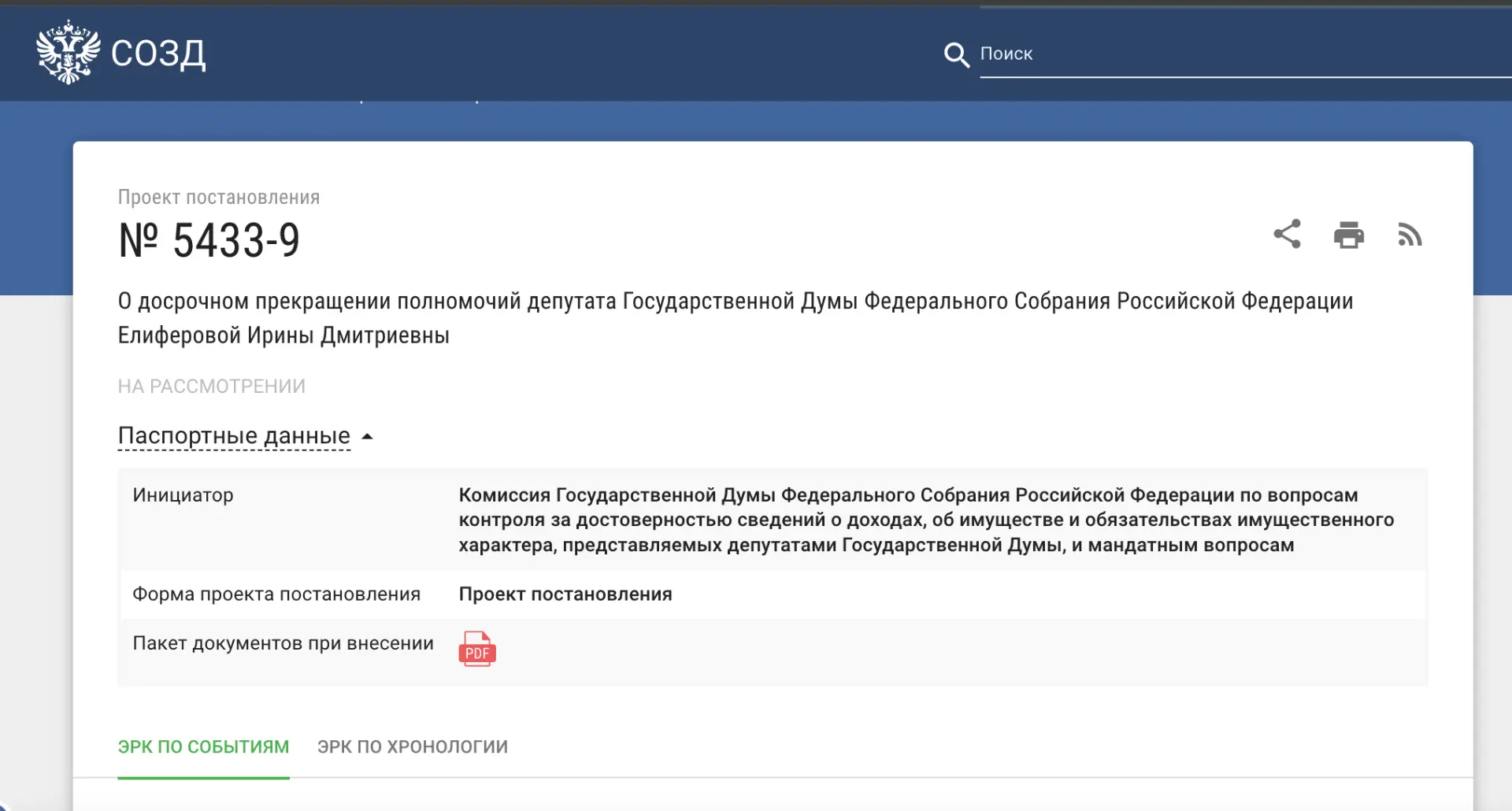Click the arrow next to Паспортные данные

point(367,436)
